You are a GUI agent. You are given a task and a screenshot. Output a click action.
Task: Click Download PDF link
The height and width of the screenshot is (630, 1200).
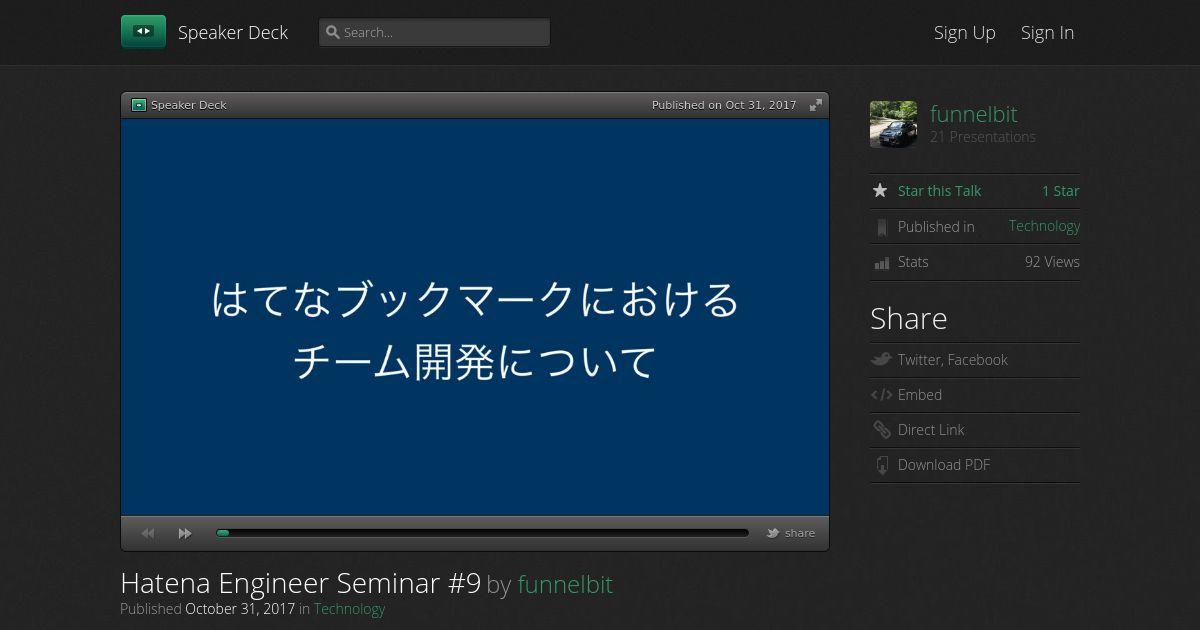944,465
